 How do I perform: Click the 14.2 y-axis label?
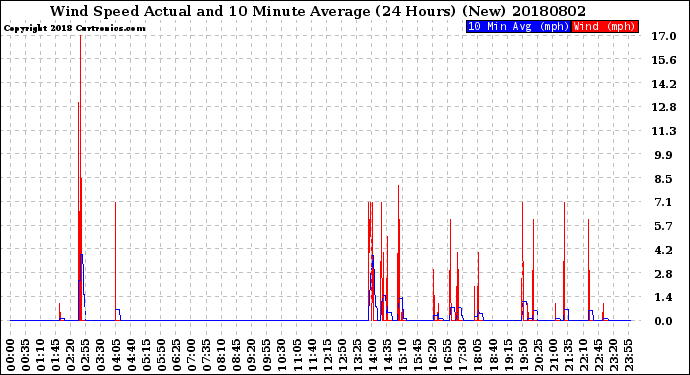point(664,84)
